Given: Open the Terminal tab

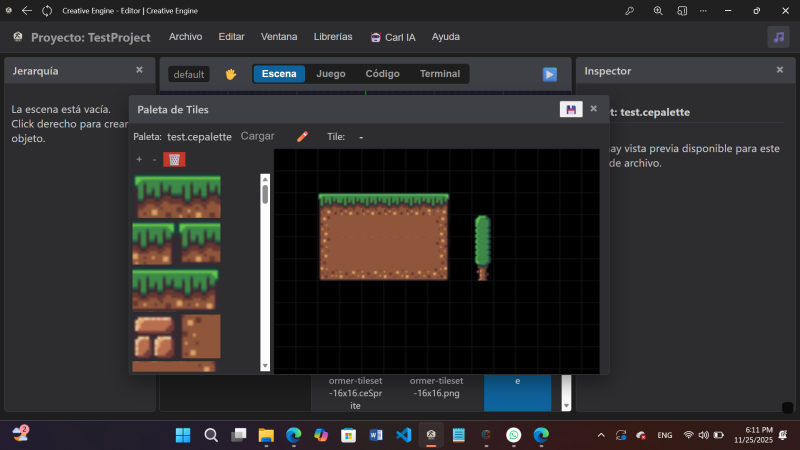Looking at the screenshot, I should tap(440, 74).
